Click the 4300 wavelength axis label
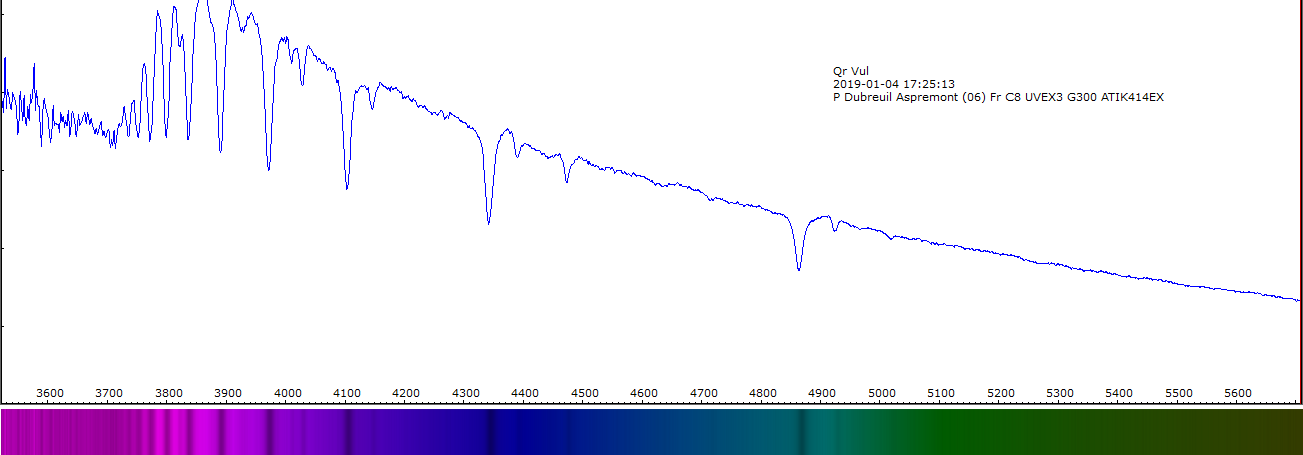Image resolution: width=1303 pixels, height=455 pixels. point(466,393)
